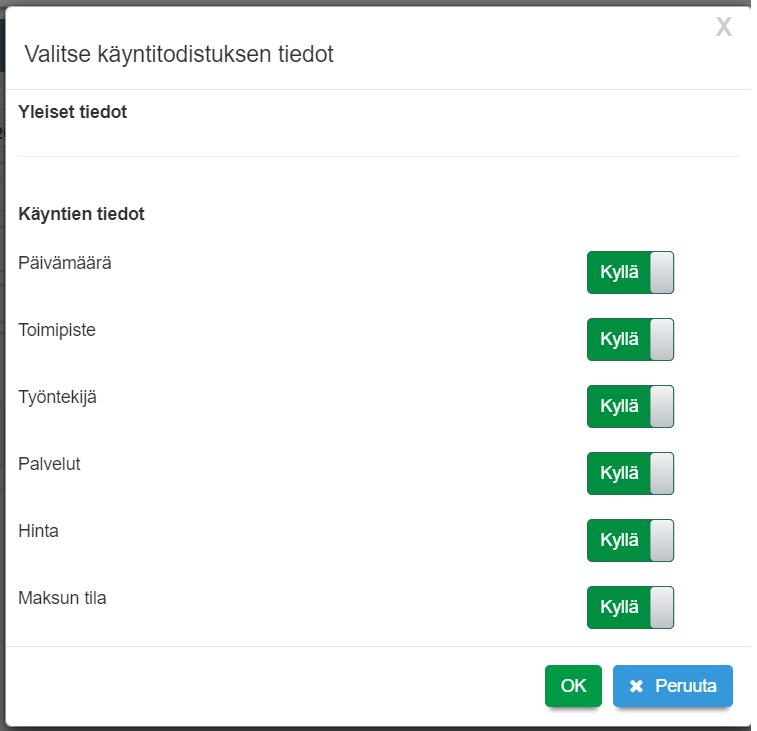757x731 pixels.
Task: Disable the Maksun tila switch
Action: tap(630, 607)
